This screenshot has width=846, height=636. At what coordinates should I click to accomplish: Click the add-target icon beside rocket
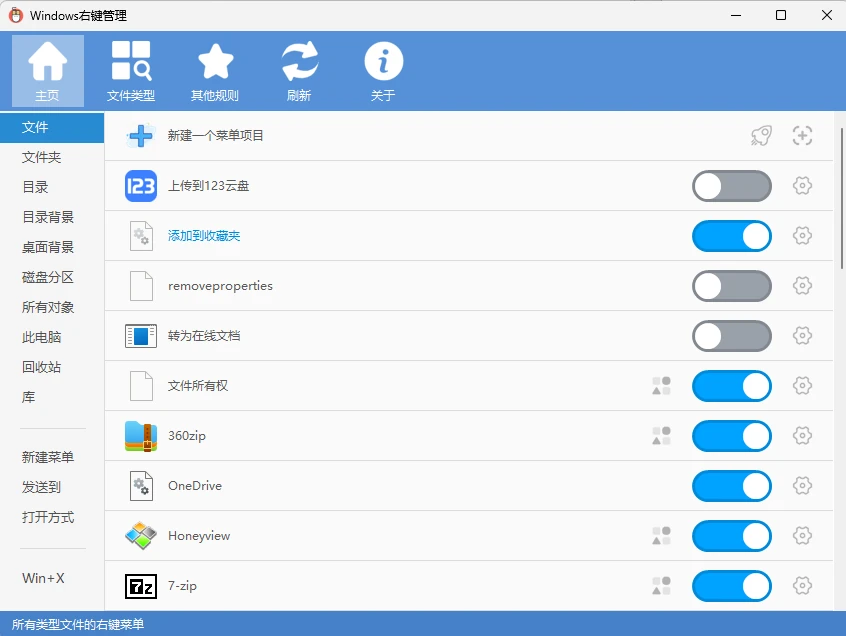(x=802, y=136)
